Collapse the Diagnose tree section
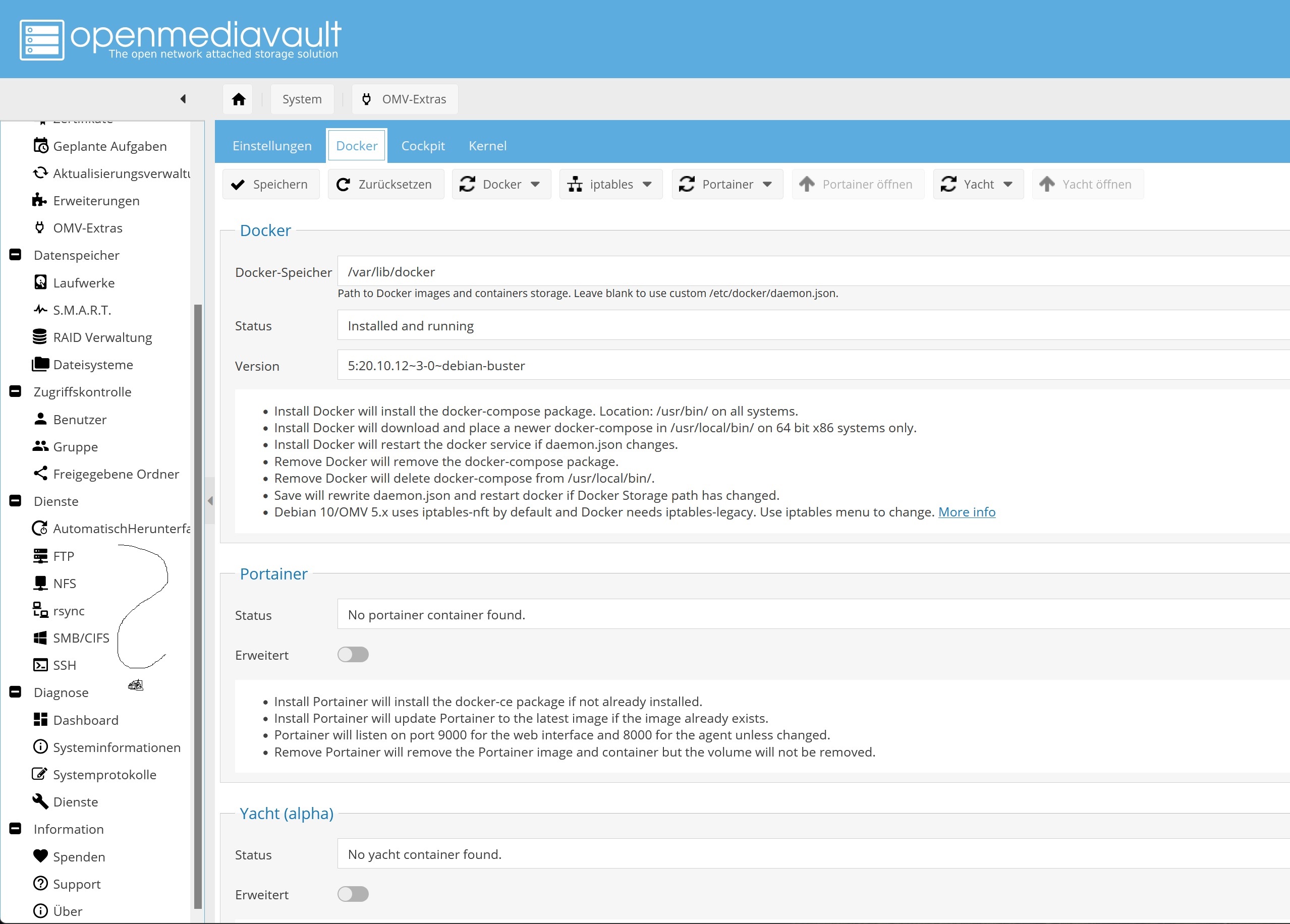The height and width of the screenshot is (924, 1290). 15,692
